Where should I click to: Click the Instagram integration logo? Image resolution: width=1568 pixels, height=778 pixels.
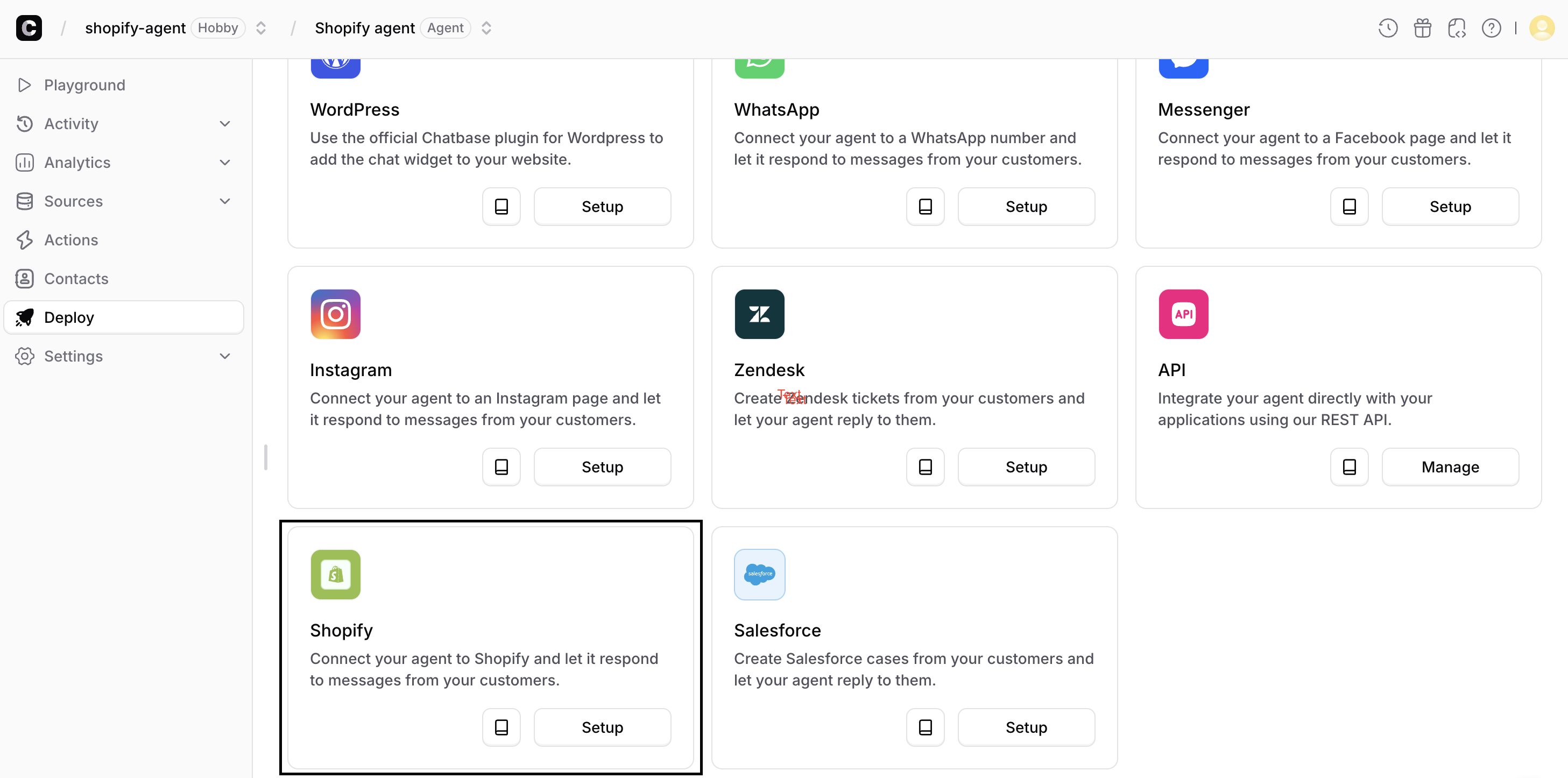click(335, 314)
